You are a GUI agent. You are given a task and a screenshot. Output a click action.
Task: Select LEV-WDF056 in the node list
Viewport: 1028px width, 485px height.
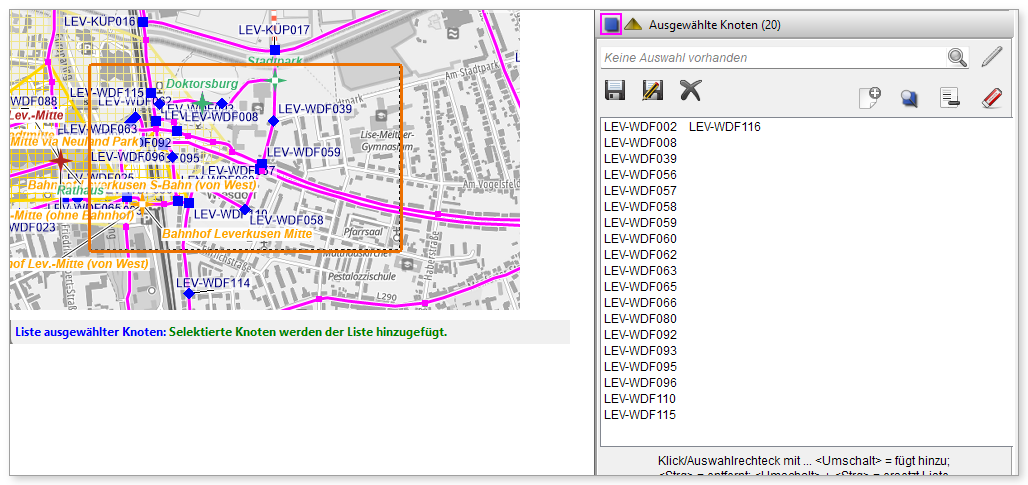click(640, 175)
